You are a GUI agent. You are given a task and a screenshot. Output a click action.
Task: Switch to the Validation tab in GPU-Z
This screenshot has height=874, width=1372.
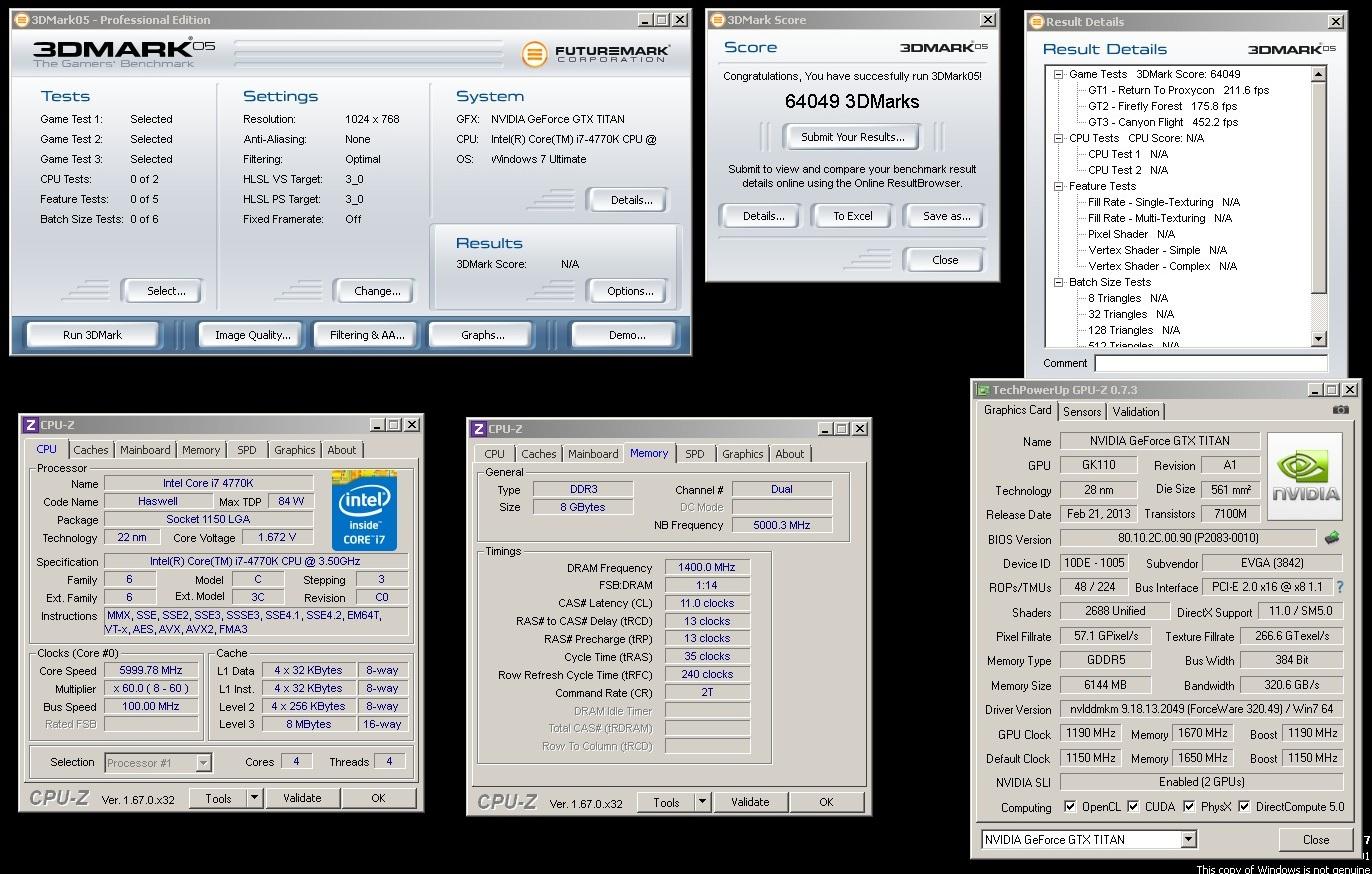(x=1136, y=412)
